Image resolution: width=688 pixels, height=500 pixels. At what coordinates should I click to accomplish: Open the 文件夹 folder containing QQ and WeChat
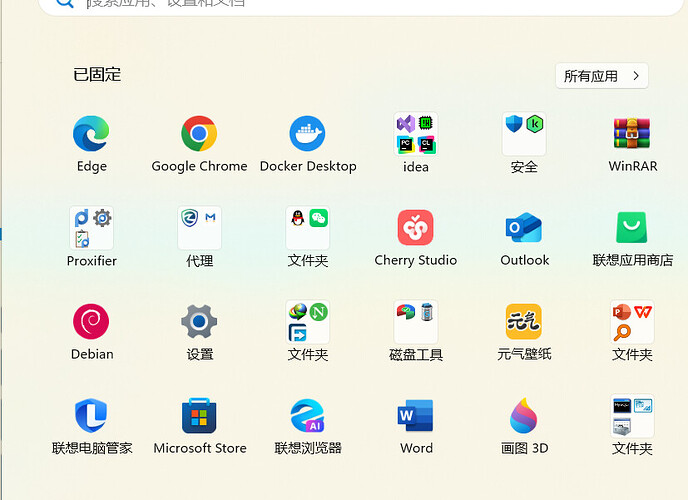pos(308,228)
